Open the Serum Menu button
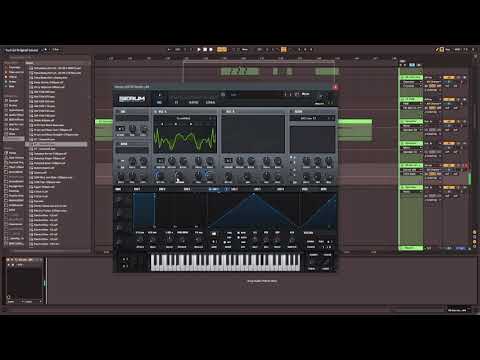Screen dimensions: 480x360 [305, 94]
